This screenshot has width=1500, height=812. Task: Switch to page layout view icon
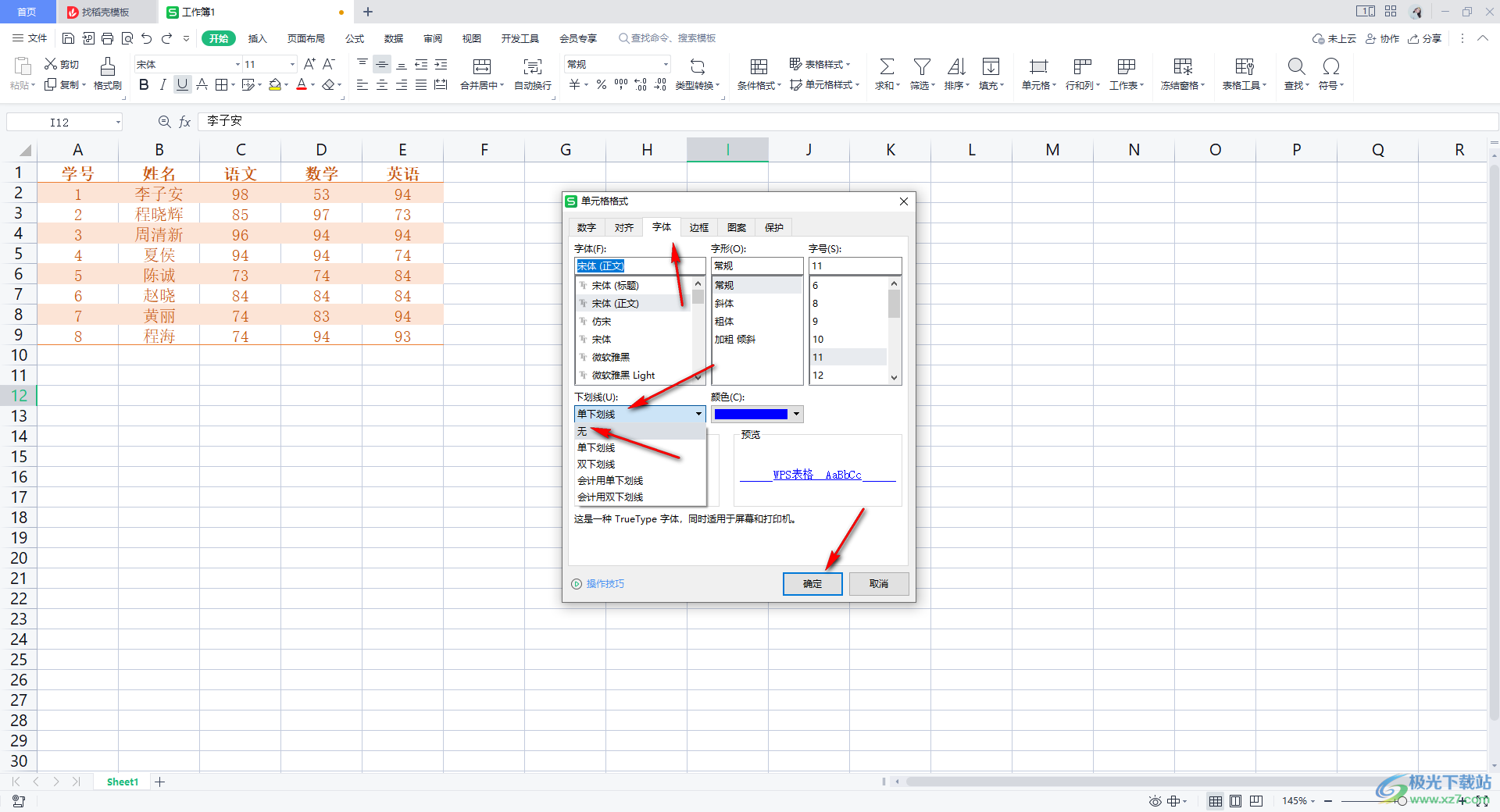tap(1235, 801)
